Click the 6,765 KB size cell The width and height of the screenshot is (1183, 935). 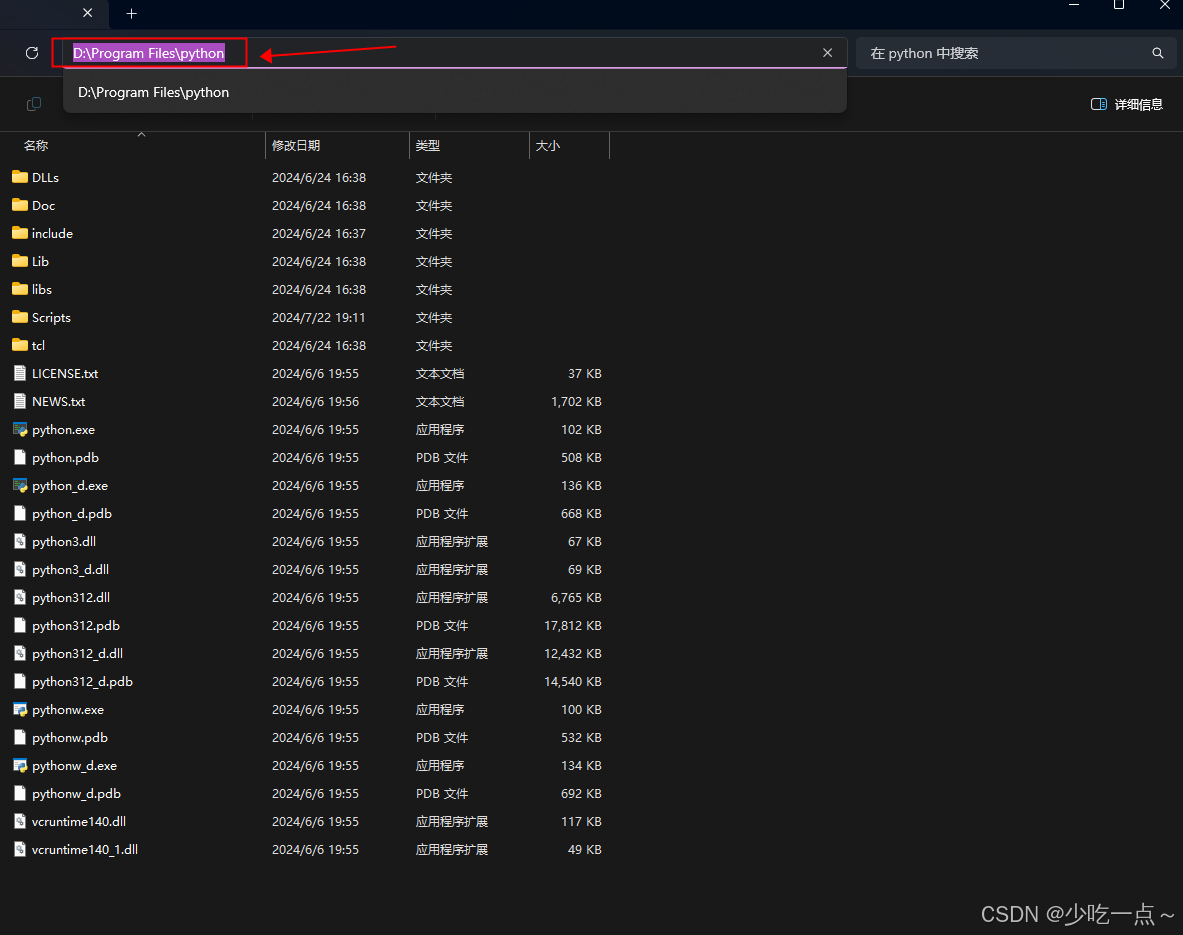point(576,598)
